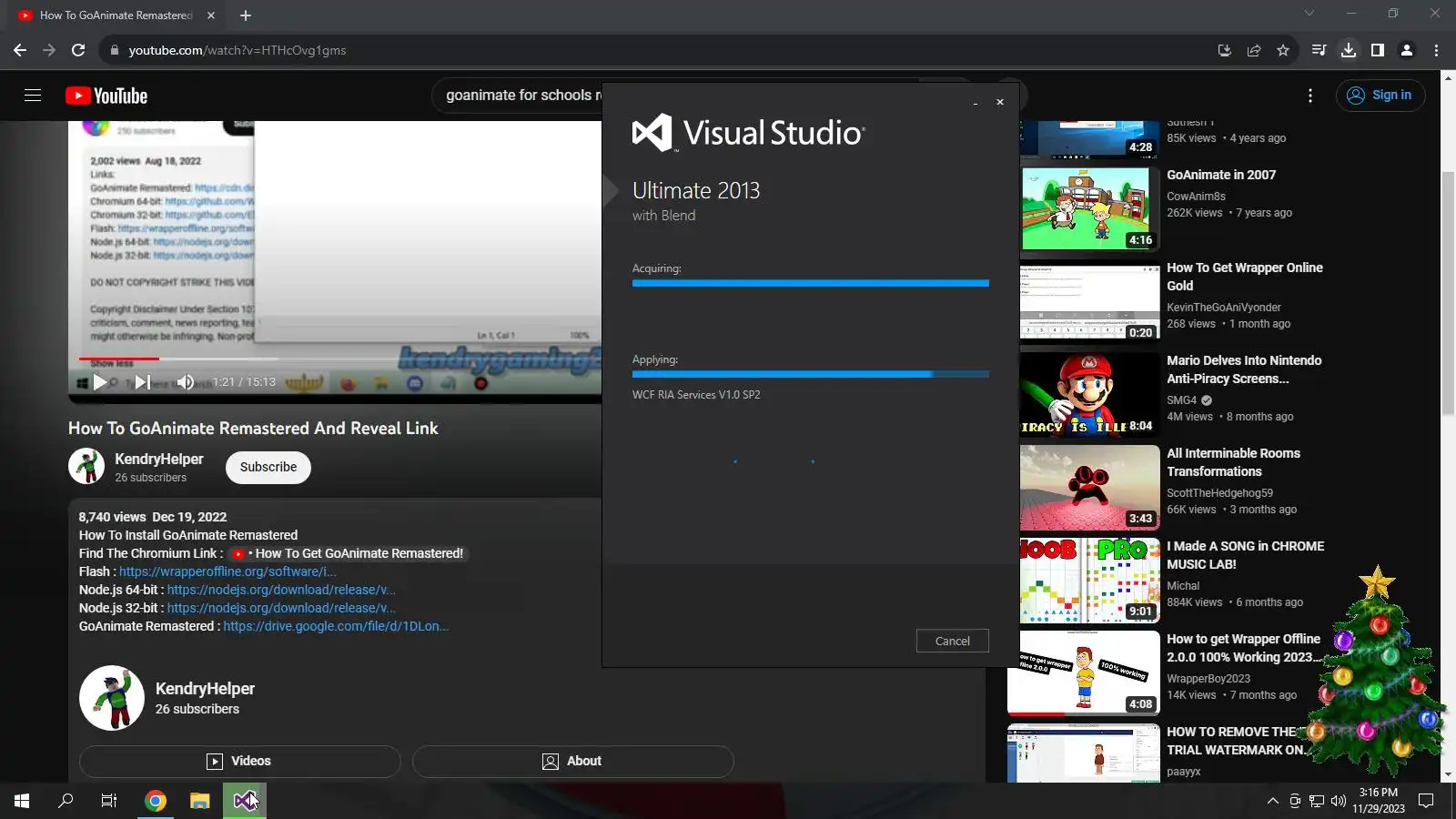The width and height of the screenshot is (1456, 819).
Task: Show hidden system tray icons
Action: 1272,801
